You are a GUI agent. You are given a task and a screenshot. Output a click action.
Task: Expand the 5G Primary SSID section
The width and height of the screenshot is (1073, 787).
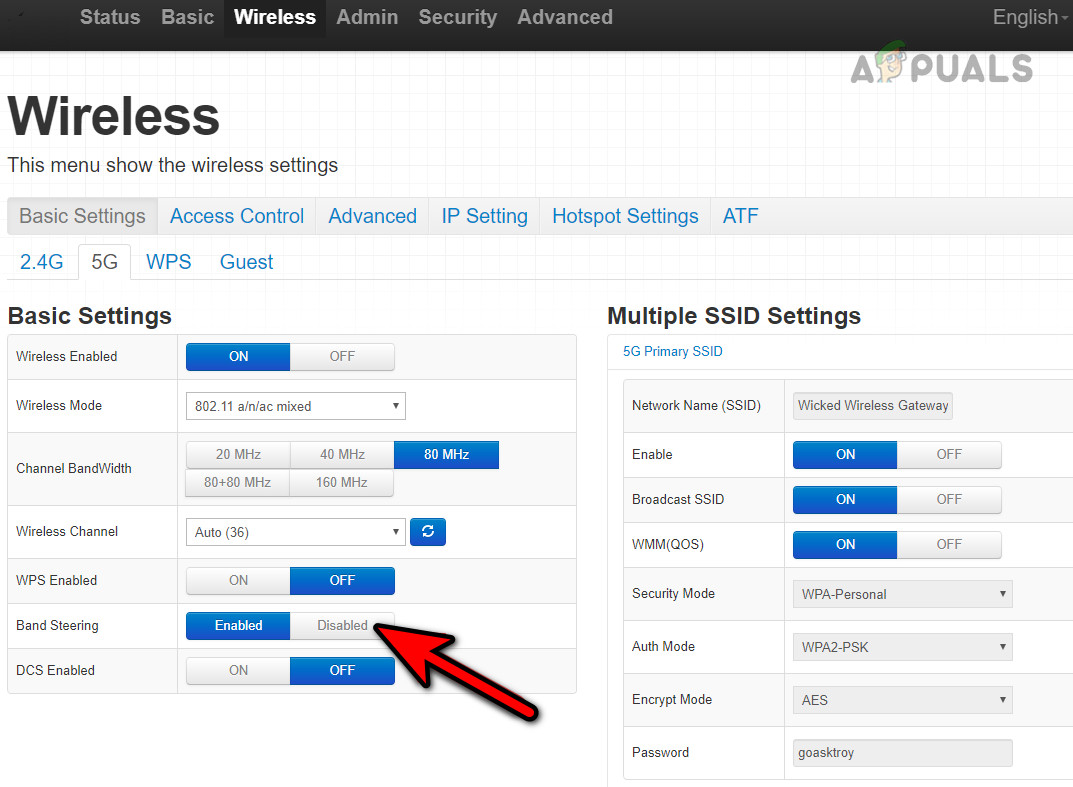672,351
